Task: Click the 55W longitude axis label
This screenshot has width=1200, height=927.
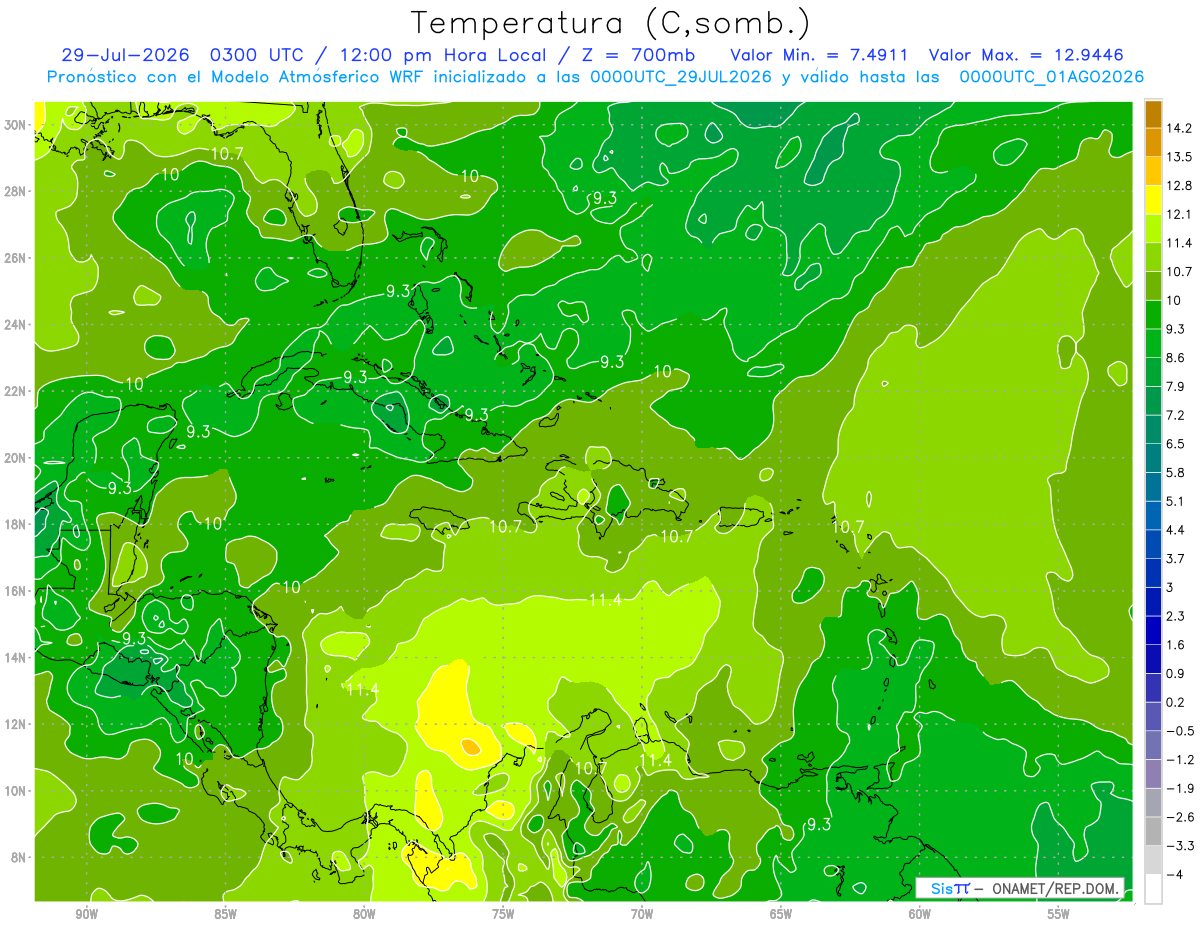Action: coord(1059,914)
